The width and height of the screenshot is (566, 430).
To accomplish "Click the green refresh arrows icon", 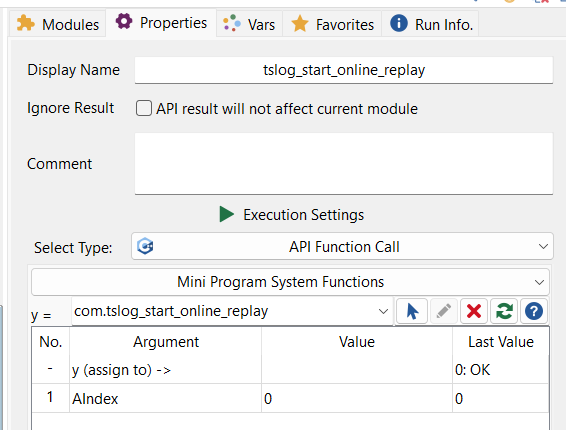I will (x=504, y=311).
